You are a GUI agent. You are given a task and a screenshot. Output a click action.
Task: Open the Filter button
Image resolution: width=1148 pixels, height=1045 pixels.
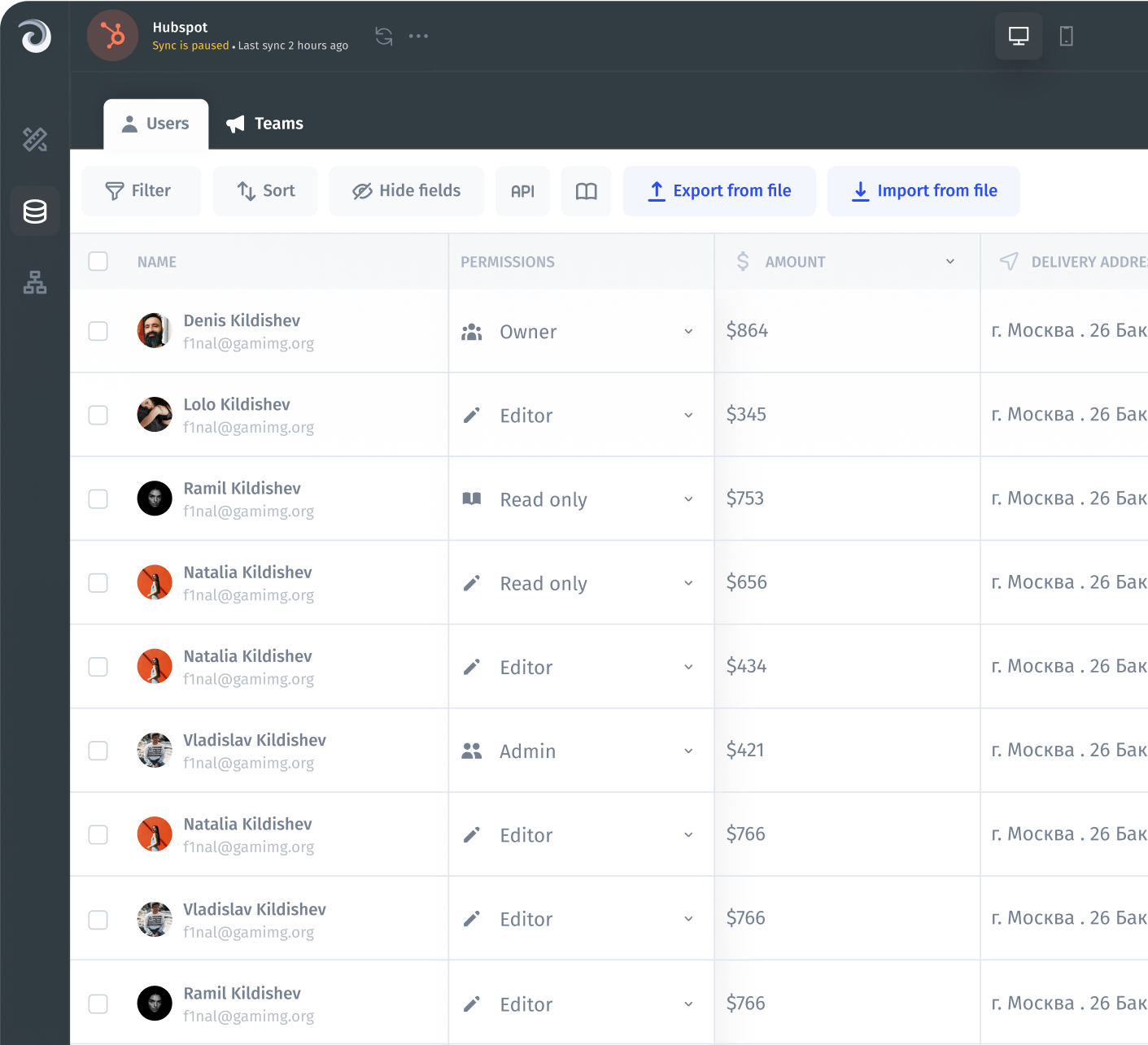coord(141,191)
